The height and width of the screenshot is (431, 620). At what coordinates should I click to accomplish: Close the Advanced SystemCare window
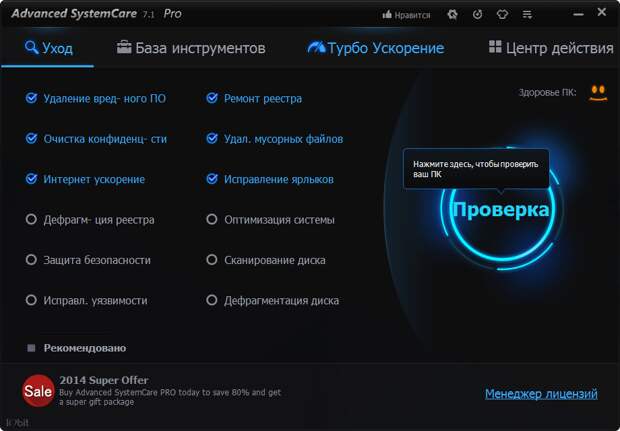(602, 12)
